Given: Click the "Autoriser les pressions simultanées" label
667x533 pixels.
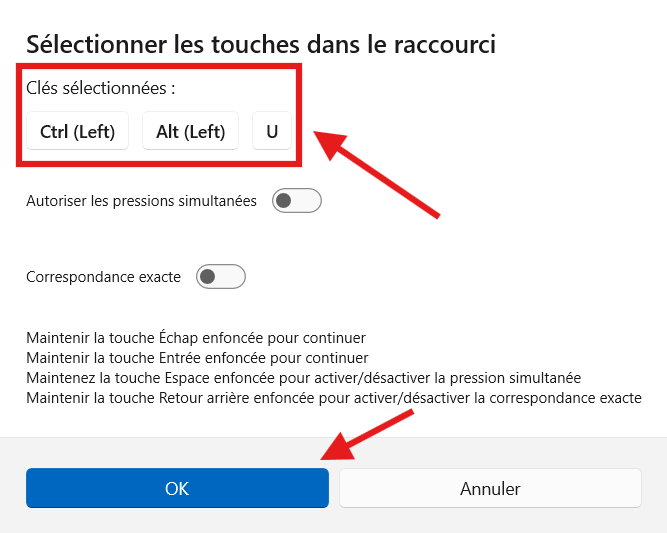Looking at the screenshot, I should click(141, 201).
